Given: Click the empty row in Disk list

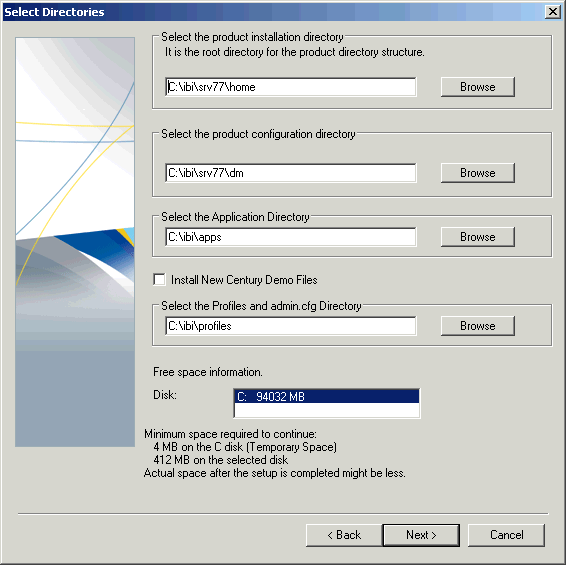Looking at the screenshot, I should tap(327, 410).
